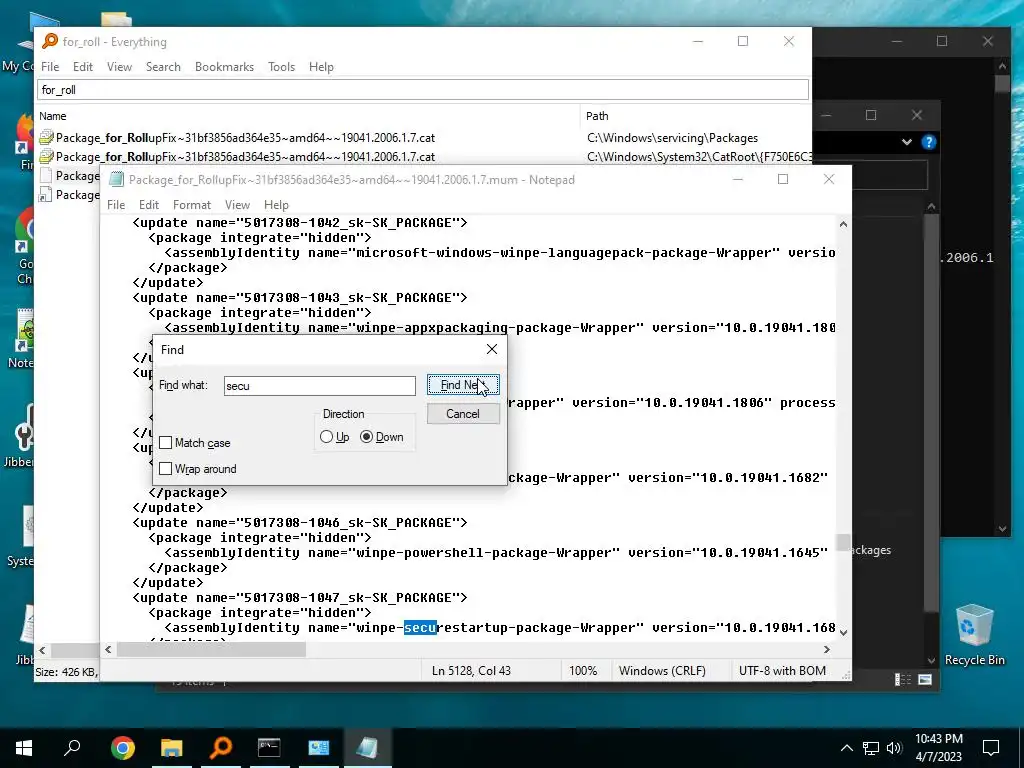The image size is (1024, 768).
Task: Click Cancel in the Find dialog
Action: click(463, 413)
